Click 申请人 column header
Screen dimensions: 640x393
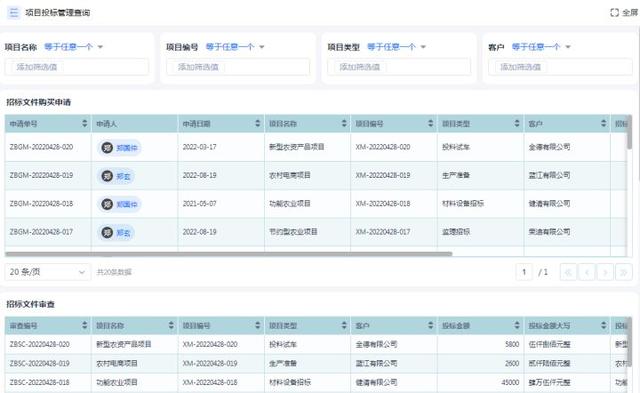click(135, 123)
